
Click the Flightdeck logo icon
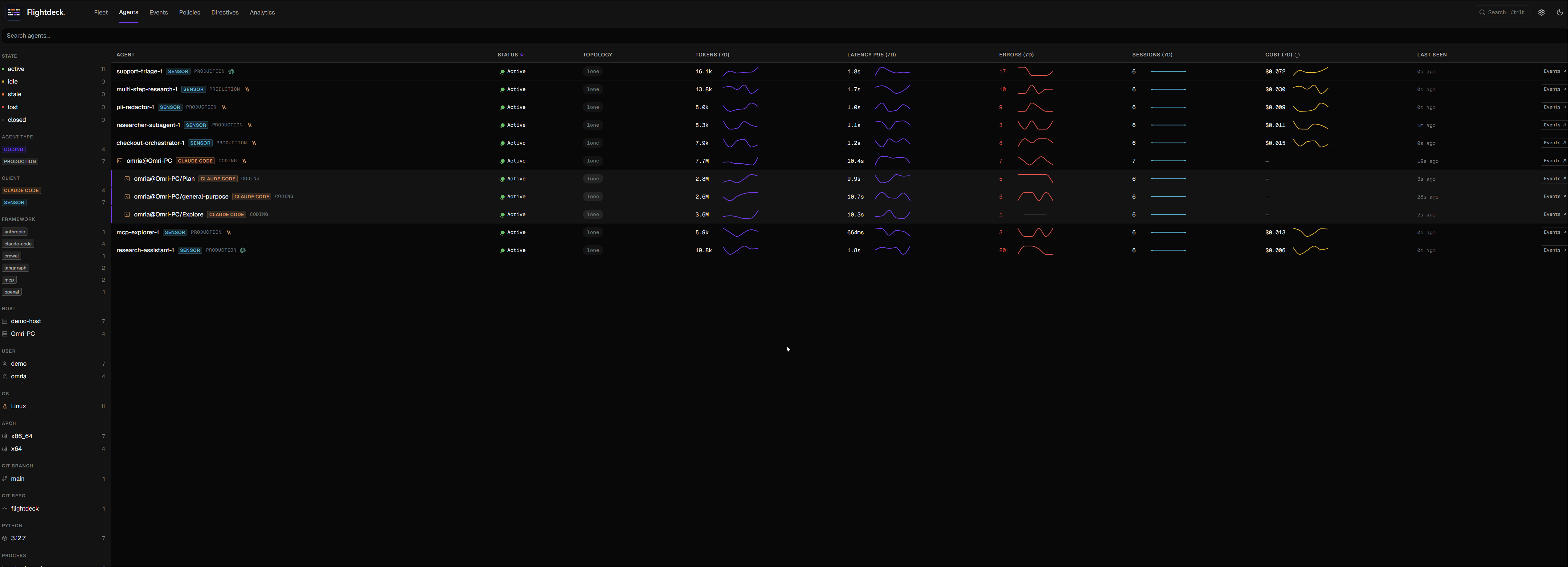(x=14, y=12)
